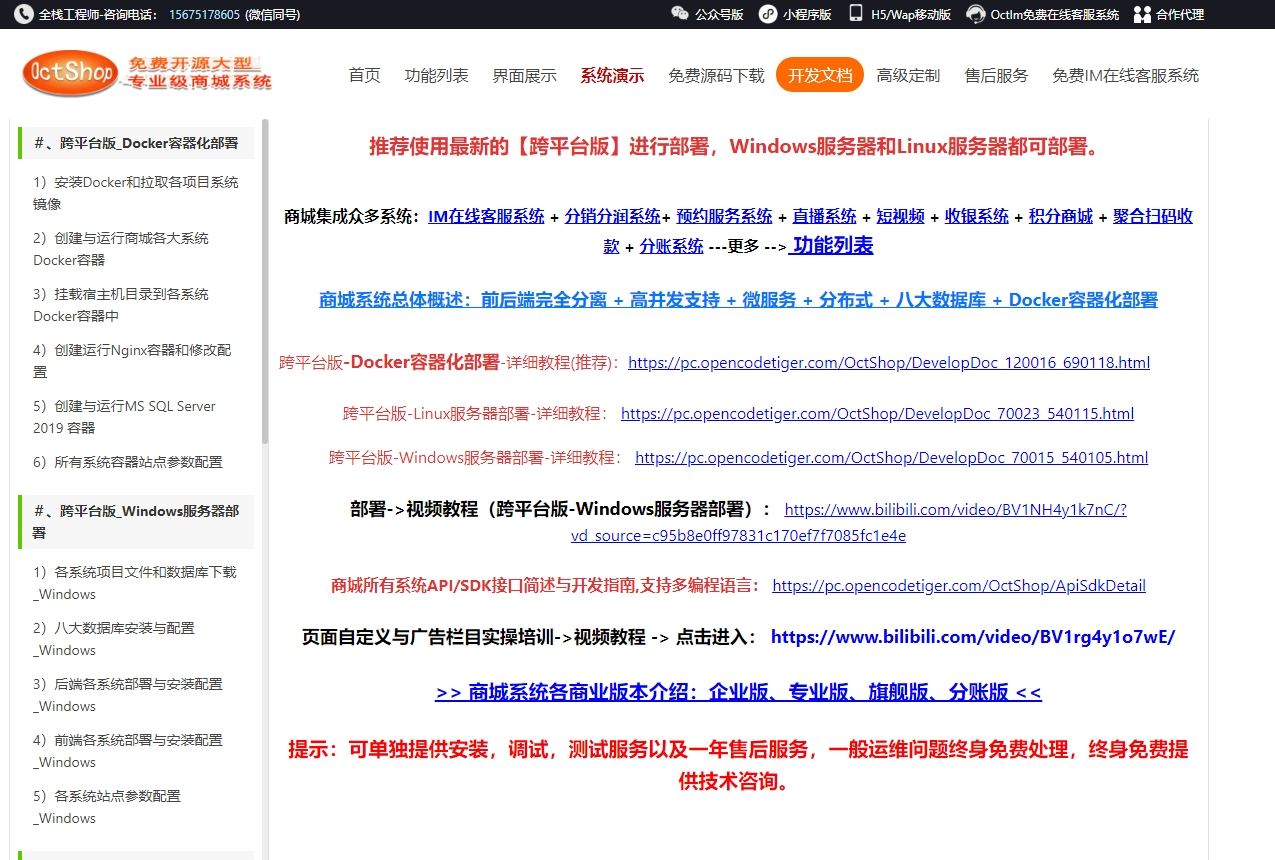
Task: Click the 合作代理 partners icon
Action: [1142, 14]
